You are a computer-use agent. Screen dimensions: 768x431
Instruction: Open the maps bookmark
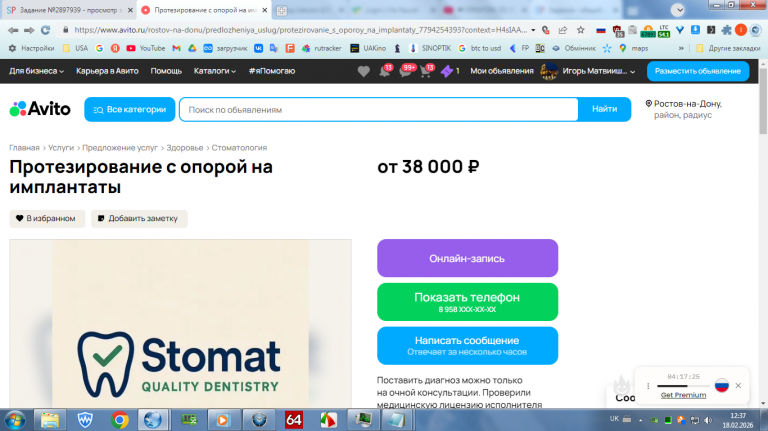pyautogui.click(x=633, y=48)
